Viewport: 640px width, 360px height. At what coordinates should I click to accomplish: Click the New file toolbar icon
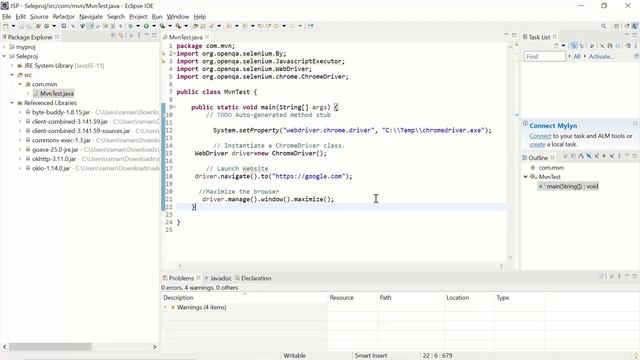5,26
